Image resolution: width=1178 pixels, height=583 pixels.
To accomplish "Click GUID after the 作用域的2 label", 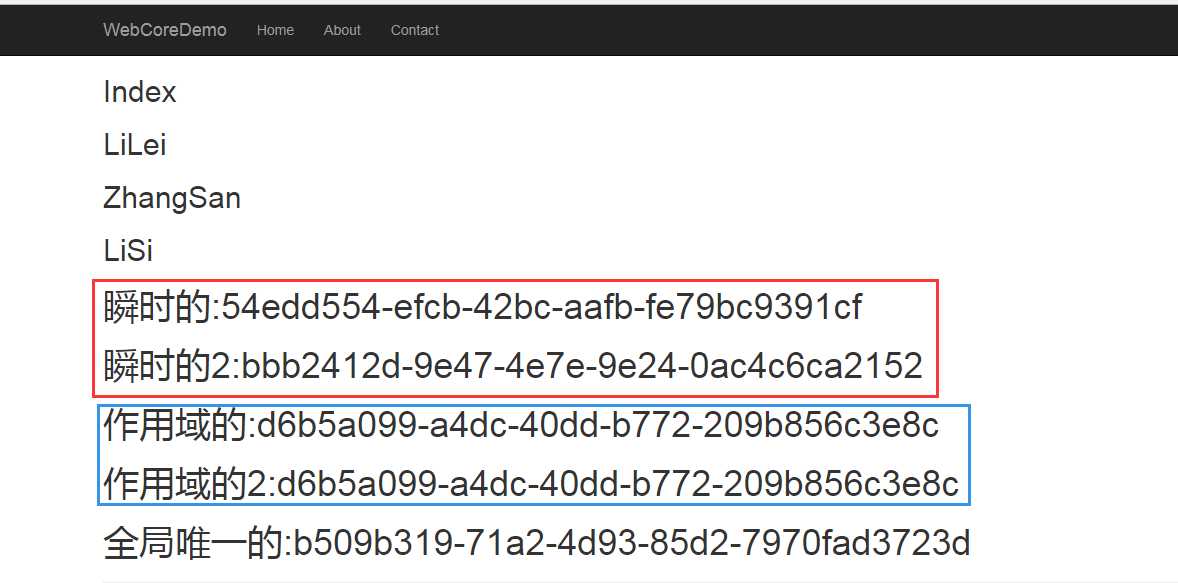I will click(618, 485).
